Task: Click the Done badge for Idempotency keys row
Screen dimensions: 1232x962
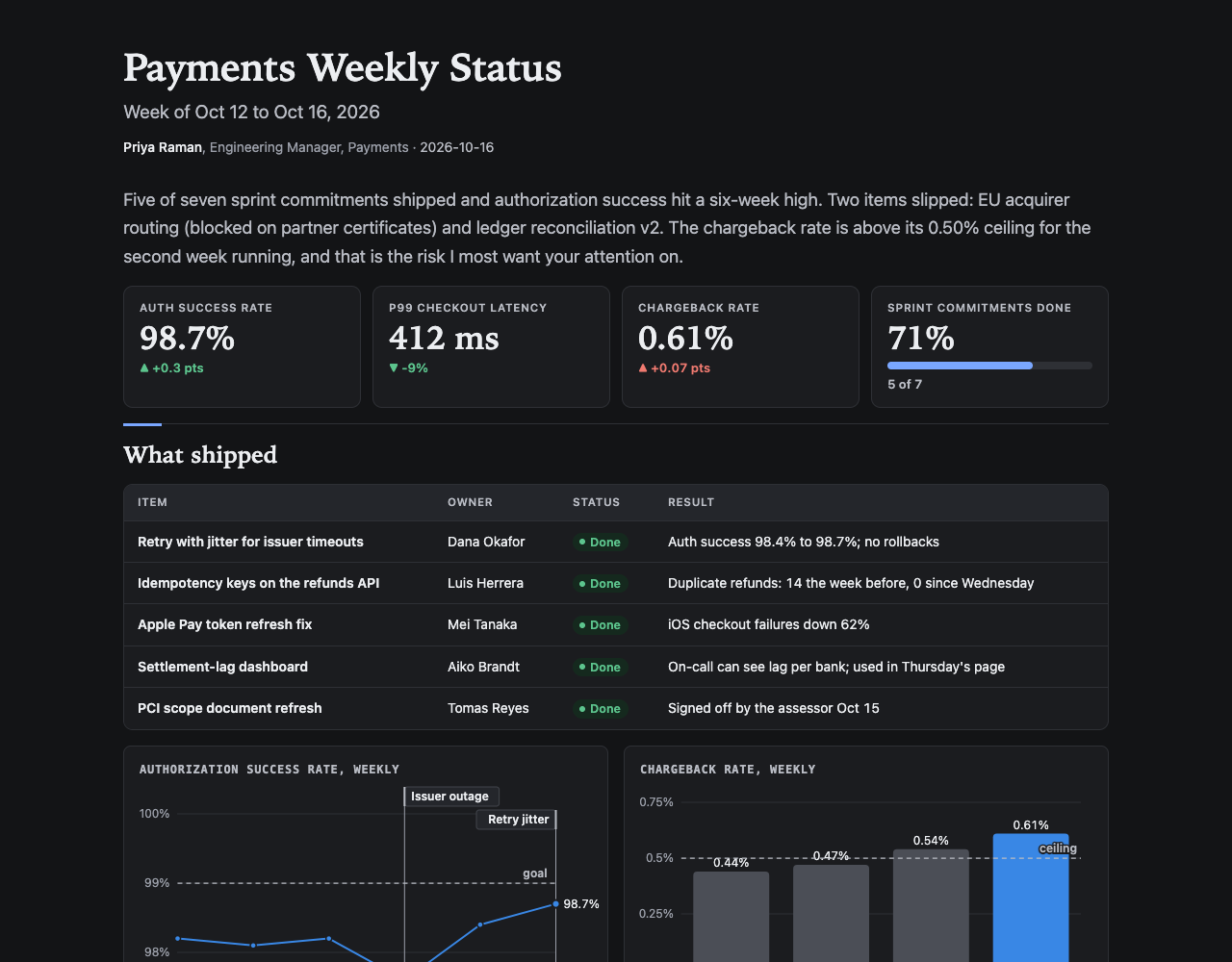Action: pos(600,583)
